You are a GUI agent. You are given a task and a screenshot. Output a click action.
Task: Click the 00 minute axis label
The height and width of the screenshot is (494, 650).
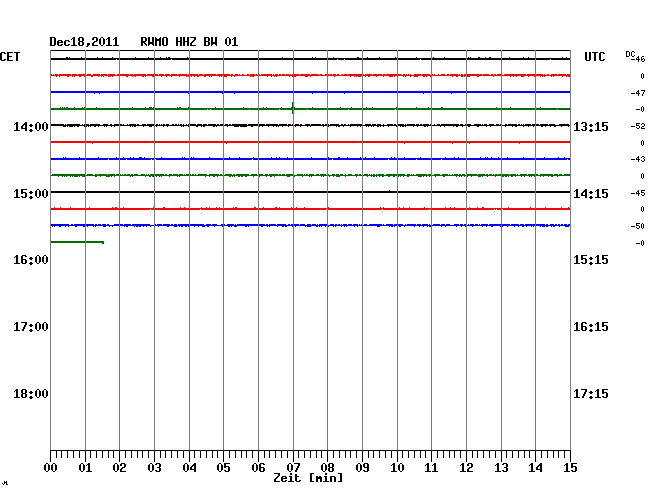click(x=51, y=467)
